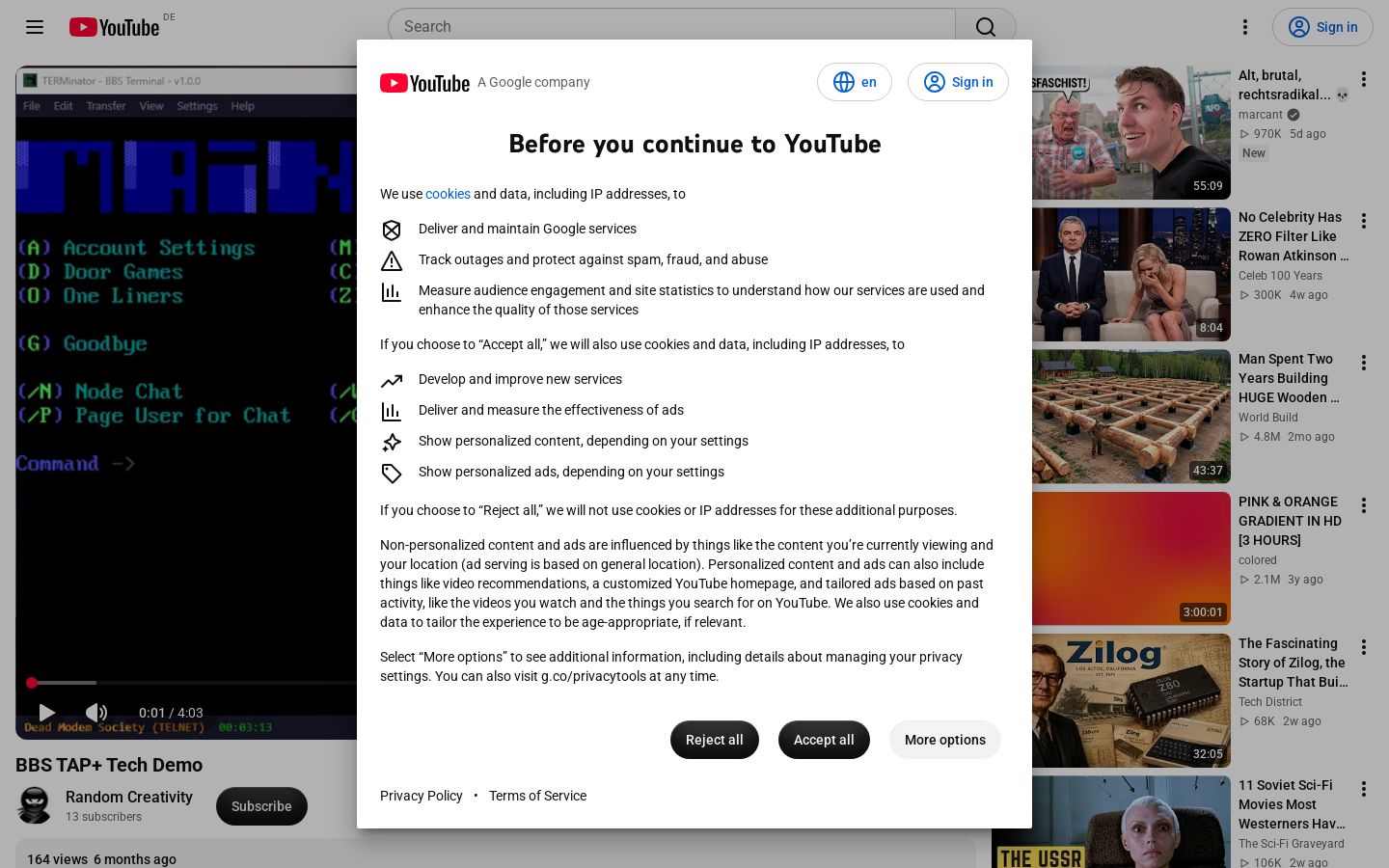The image size is (1389, 868).
Task: Open options menu for No Celebrity video
Action: 1364,221
